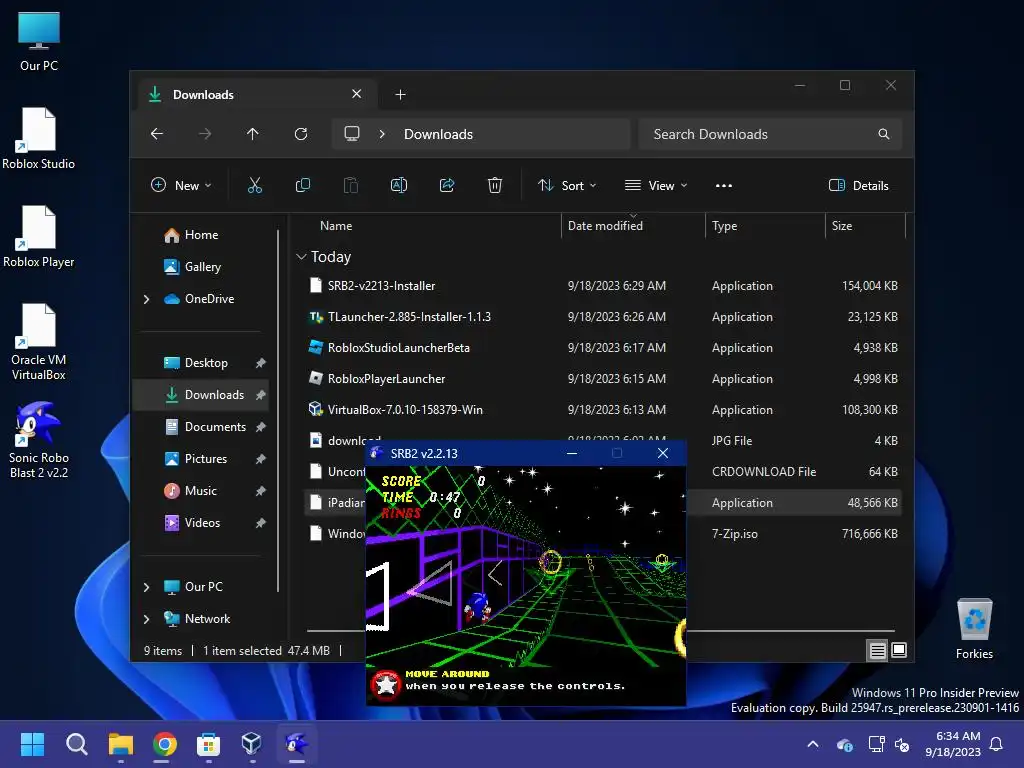Switch to SRB2 game in taskbar

(296, 744)
